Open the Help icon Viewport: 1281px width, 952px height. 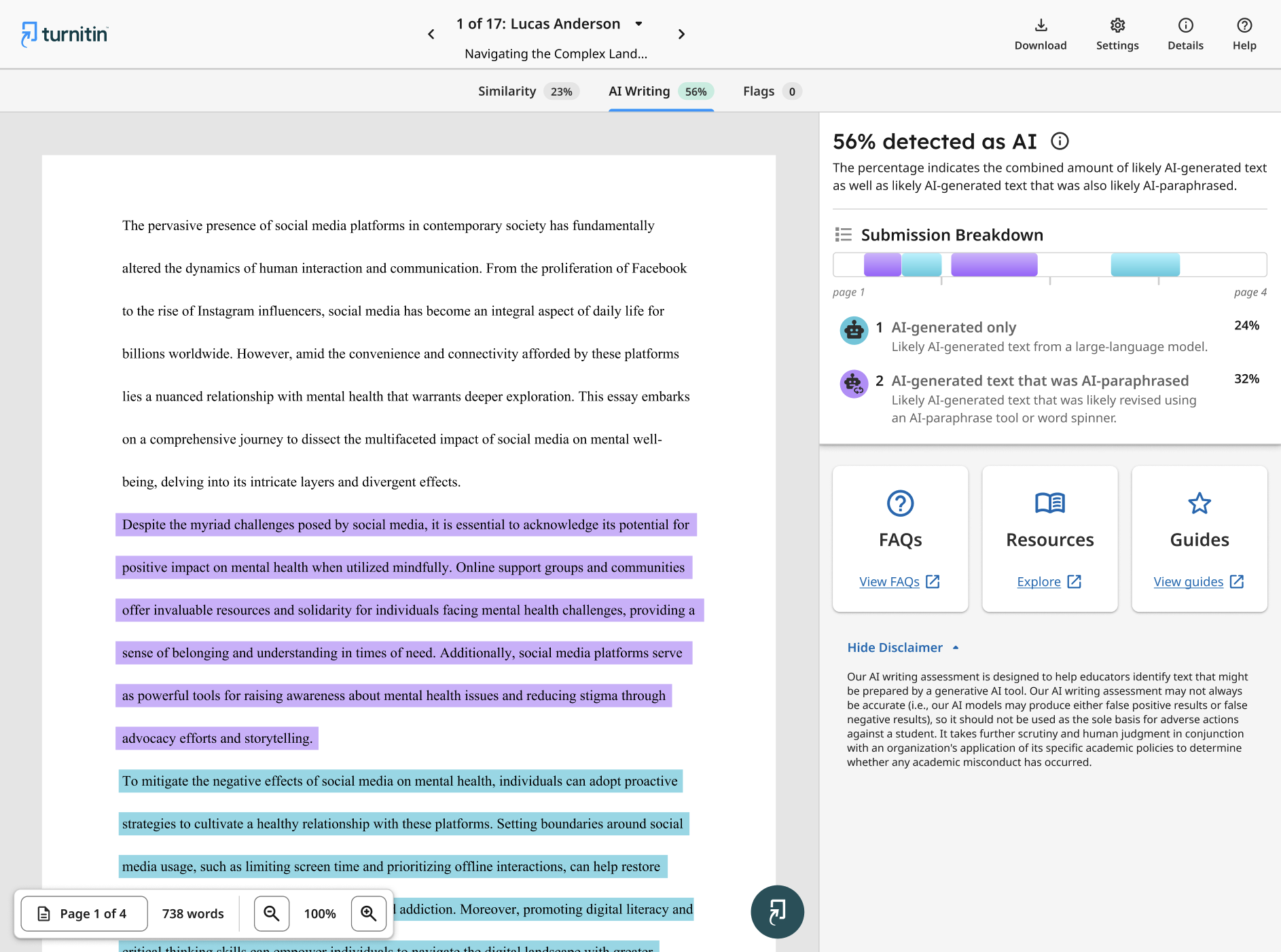click(x=1244, y=25)
